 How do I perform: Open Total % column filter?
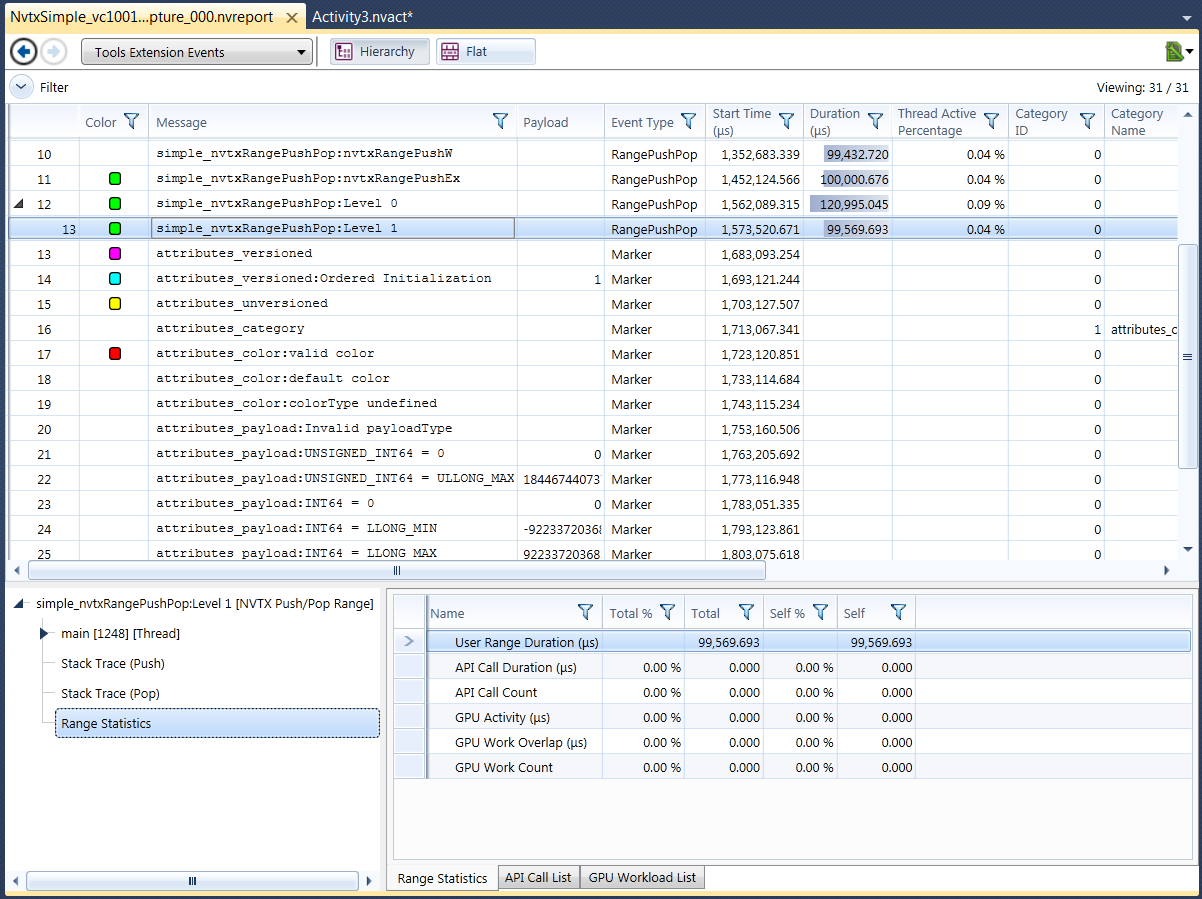tap(667, 612)
